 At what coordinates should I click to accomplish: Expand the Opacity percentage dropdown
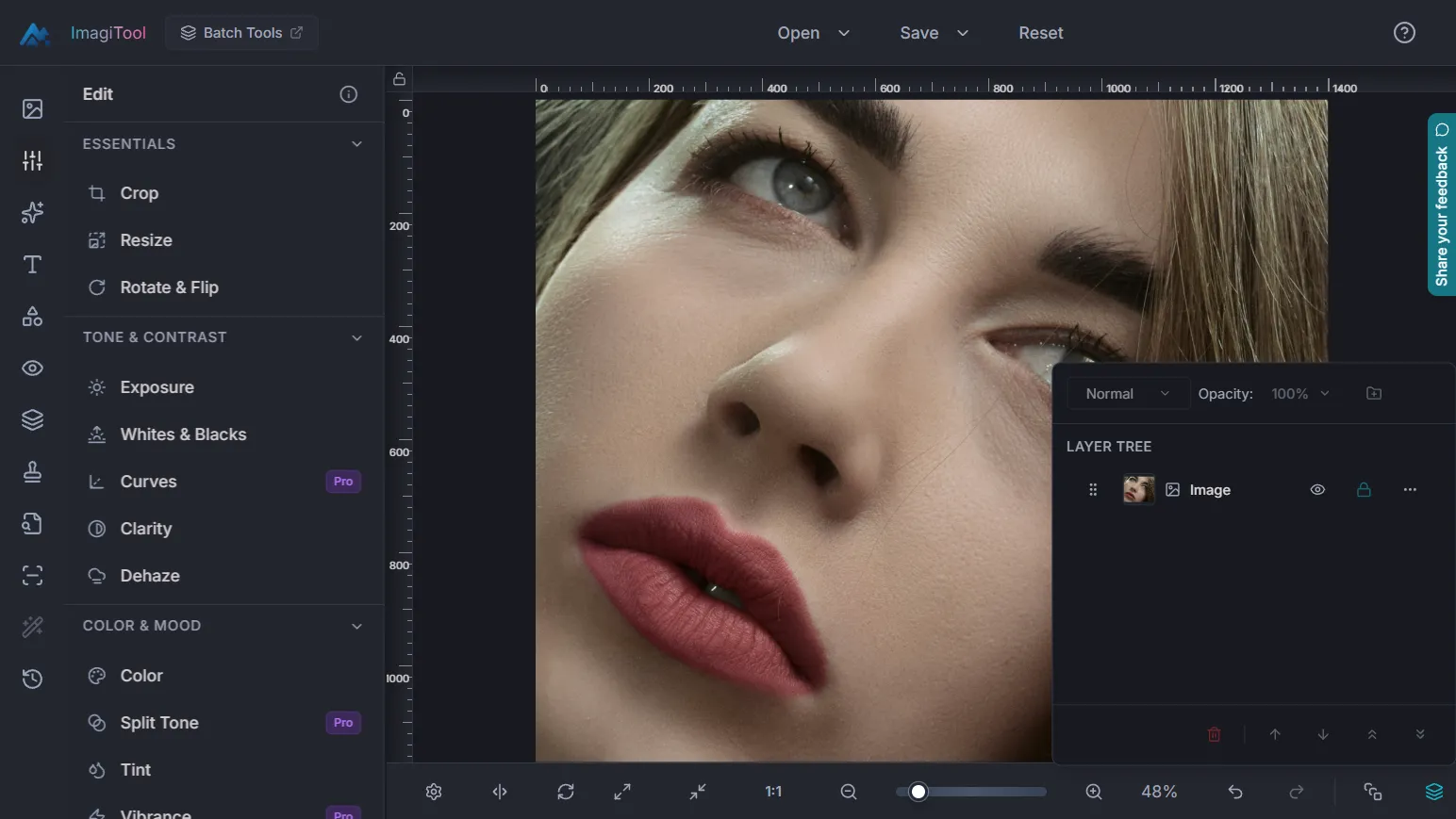point(1300,394)
